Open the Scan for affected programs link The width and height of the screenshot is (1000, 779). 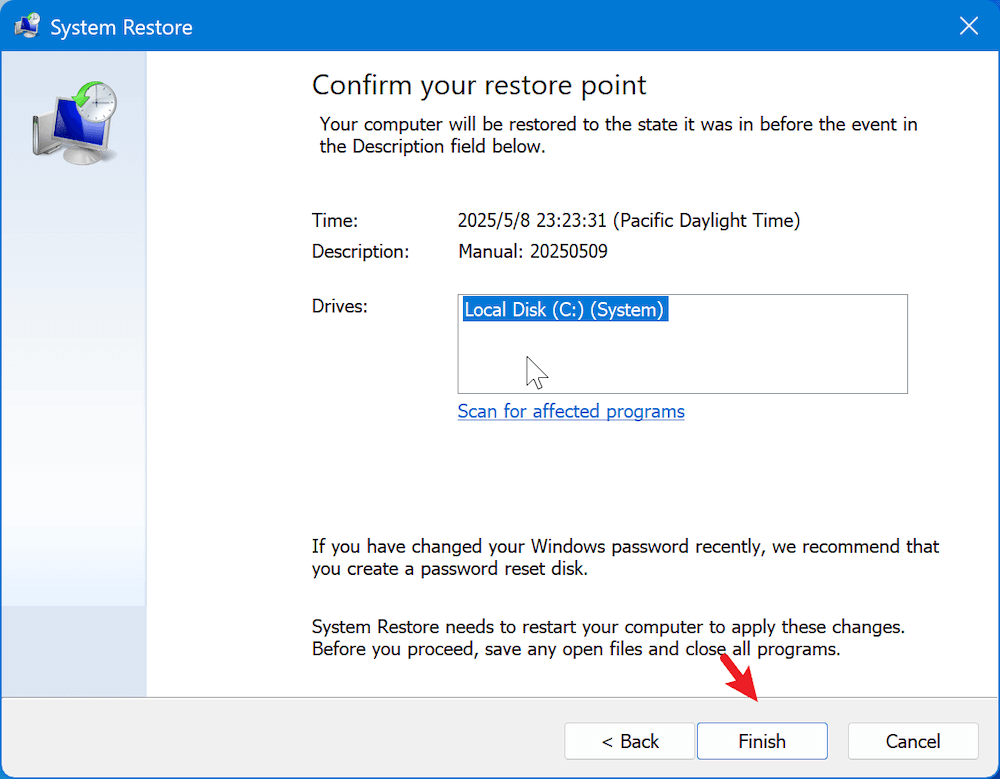pyautogui.click(x=570, y=411)
